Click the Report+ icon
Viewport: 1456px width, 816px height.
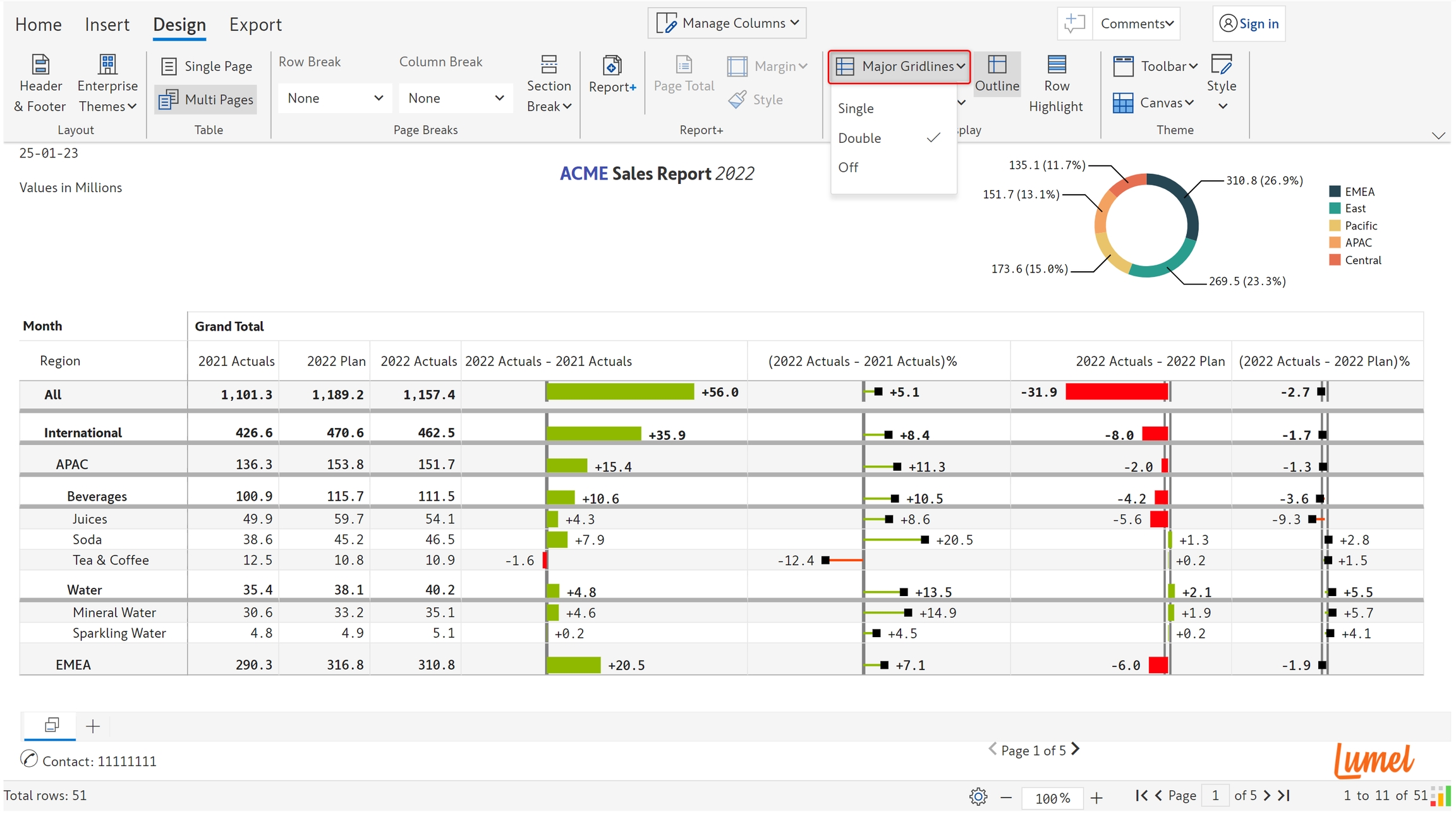click(x=612, y=66)
